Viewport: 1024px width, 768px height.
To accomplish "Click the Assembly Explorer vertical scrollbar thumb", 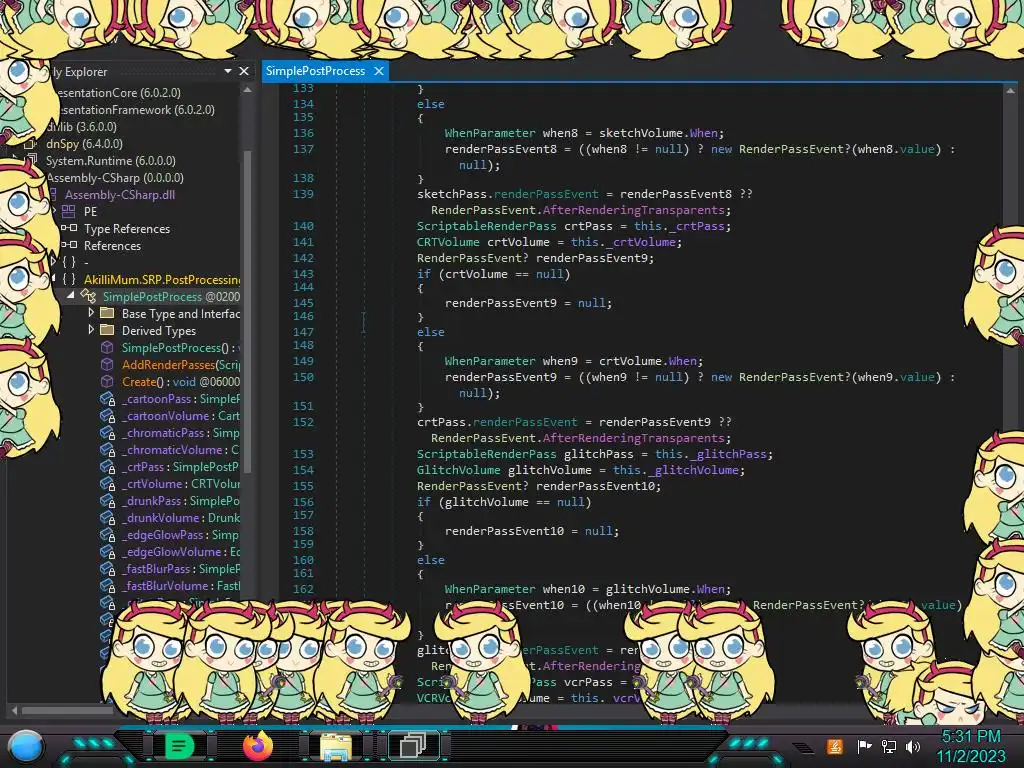I will [x=248, y=310].
